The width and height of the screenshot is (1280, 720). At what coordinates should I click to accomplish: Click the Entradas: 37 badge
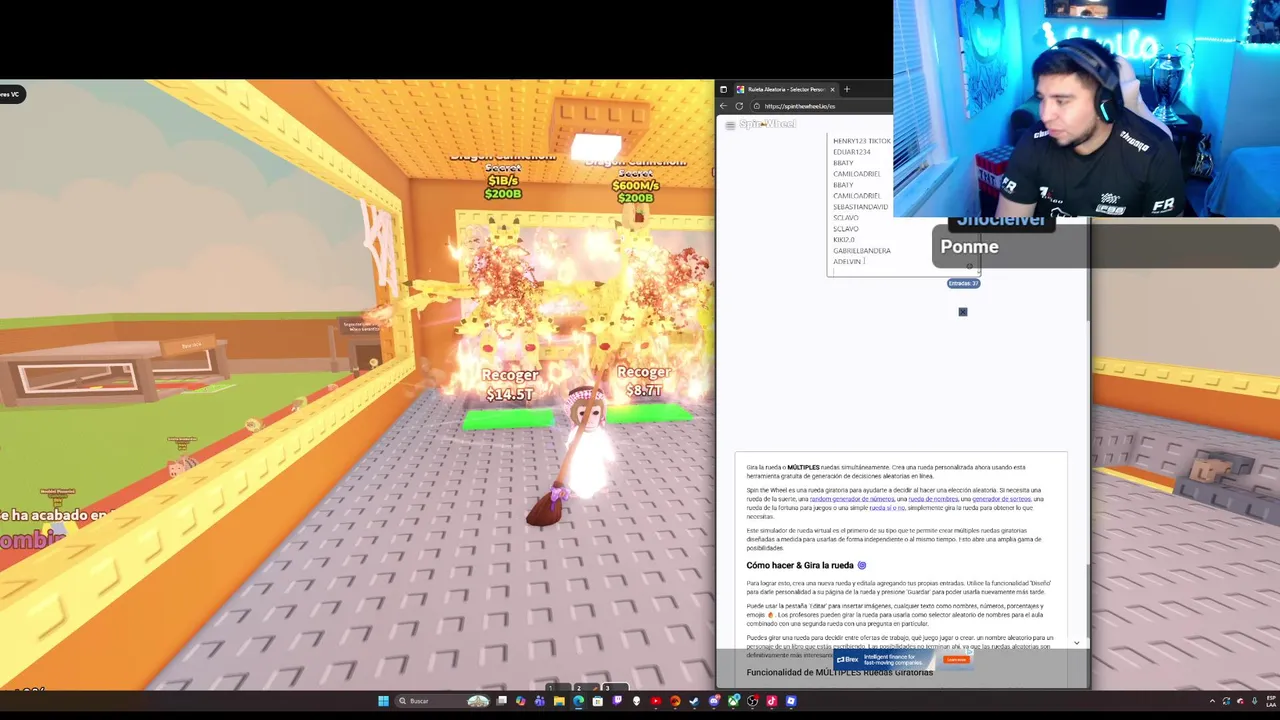coord(964,283)
